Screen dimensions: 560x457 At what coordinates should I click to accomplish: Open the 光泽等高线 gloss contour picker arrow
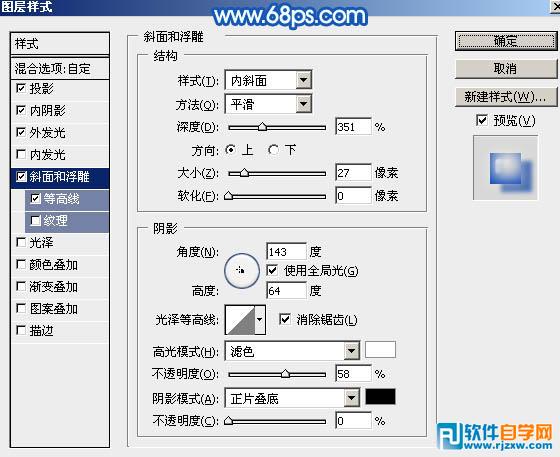[260, 320]
